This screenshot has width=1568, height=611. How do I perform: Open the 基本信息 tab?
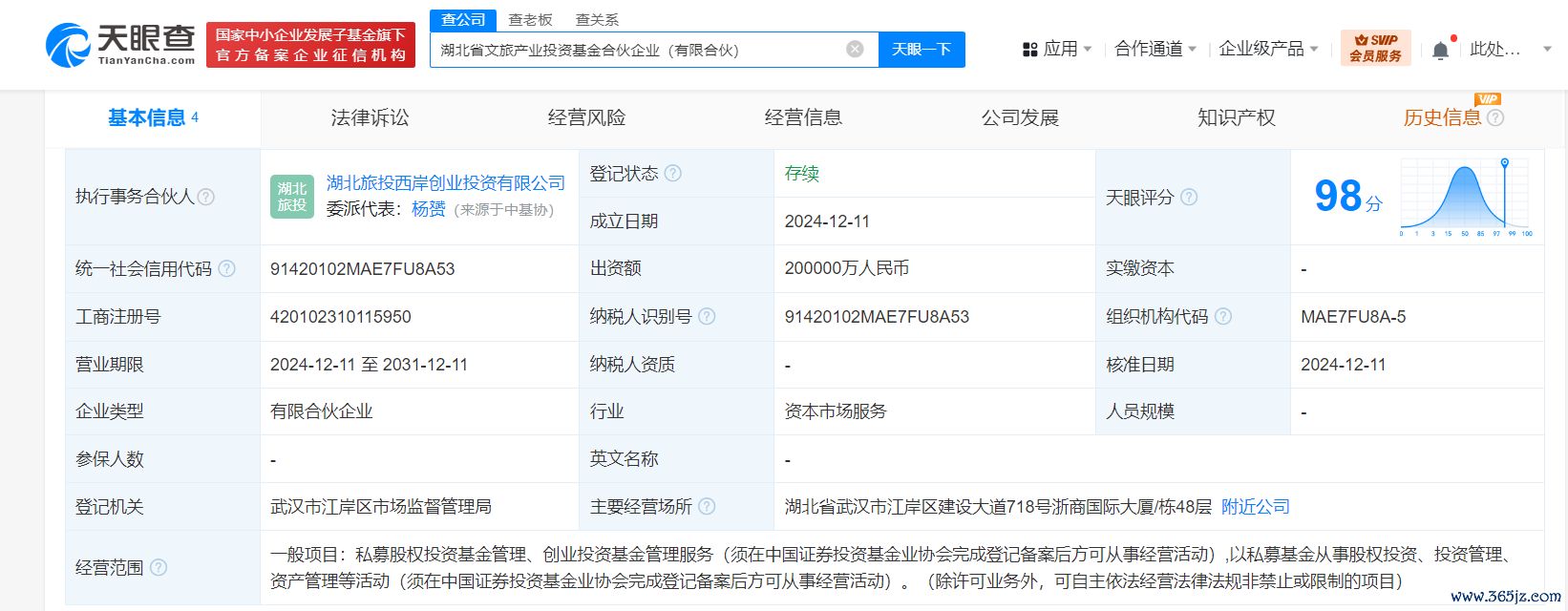pyautogui.click(x=153, y=117)
